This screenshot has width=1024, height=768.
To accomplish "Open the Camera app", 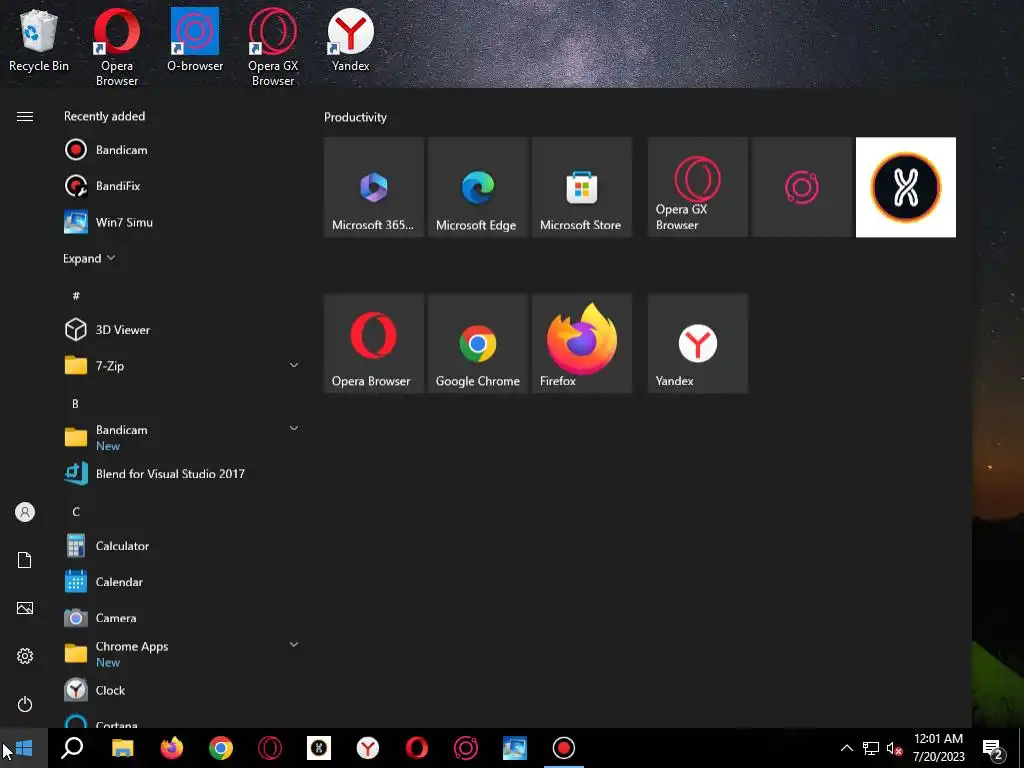I will tap(180, 618).
